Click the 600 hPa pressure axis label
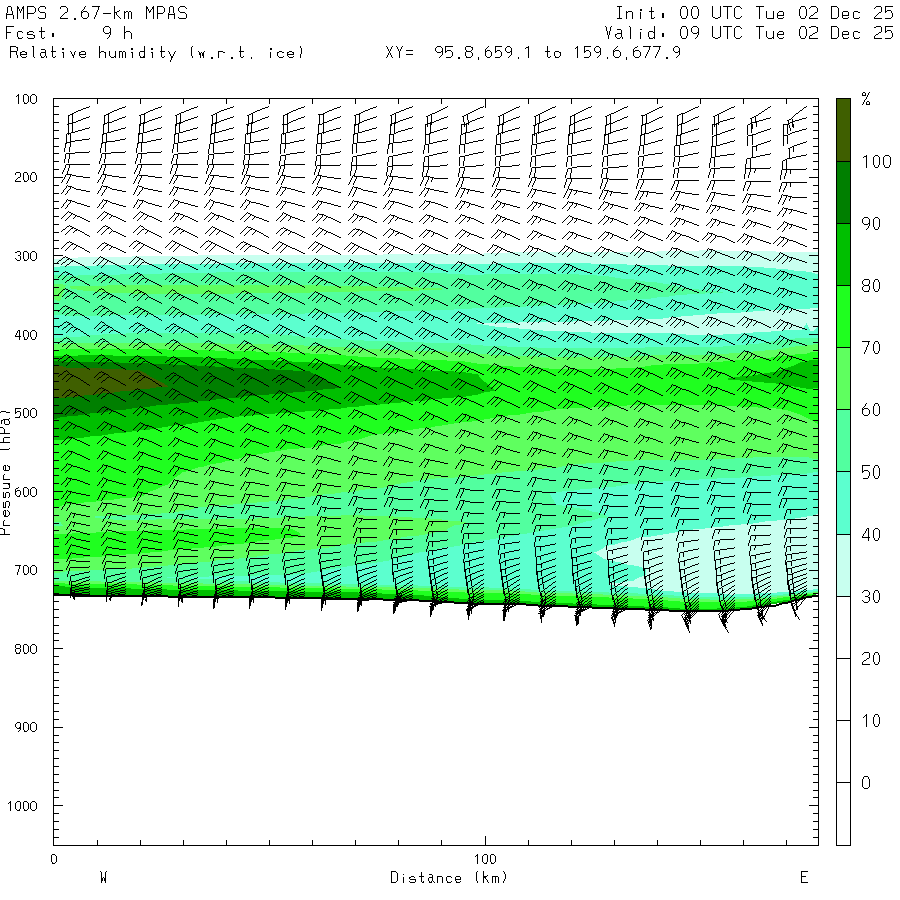900x900 pixels. [26, 492]
